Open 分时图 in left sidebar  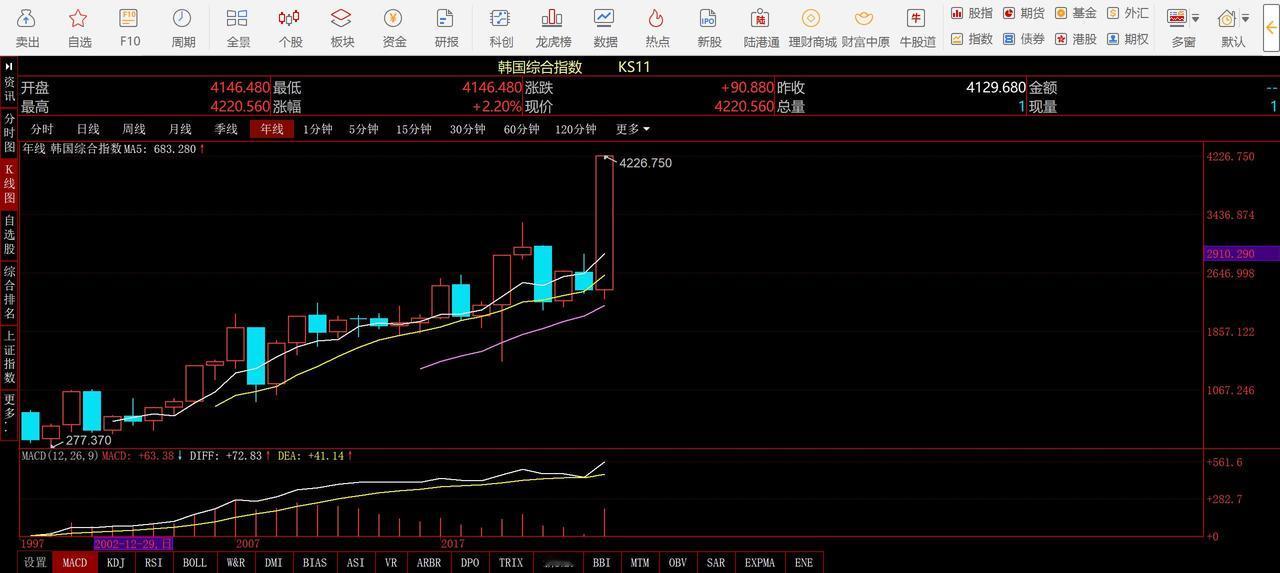(9, 133)
